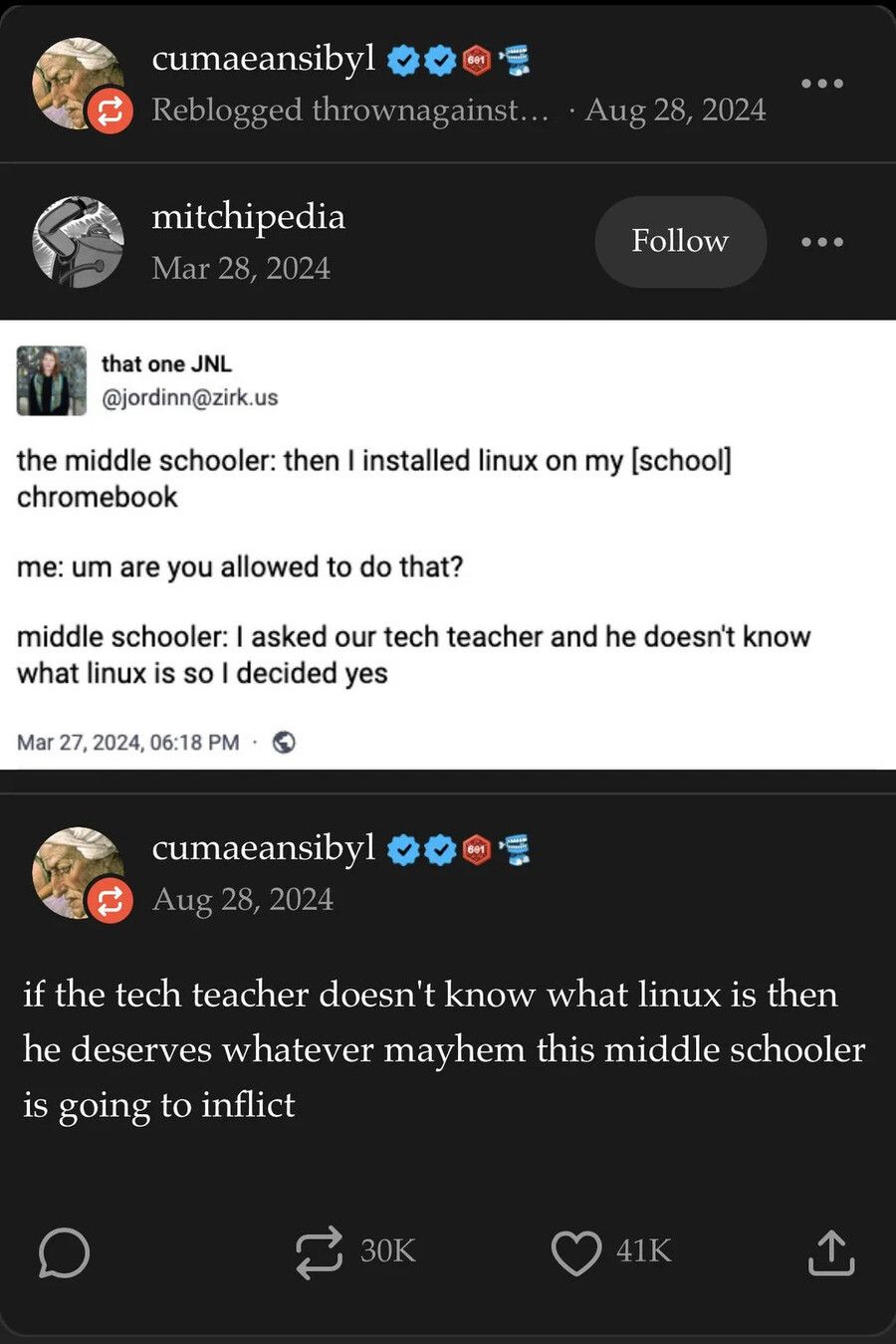Reblog the post using the arrows icon
The image size is (896, 1344).
(x=319, y=1251)
